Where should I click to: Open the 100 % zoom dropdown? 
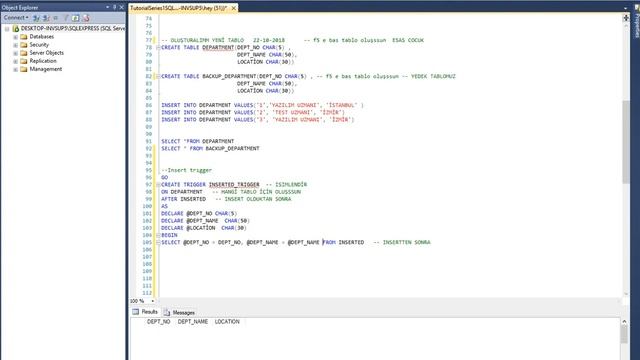pos(153,301)
